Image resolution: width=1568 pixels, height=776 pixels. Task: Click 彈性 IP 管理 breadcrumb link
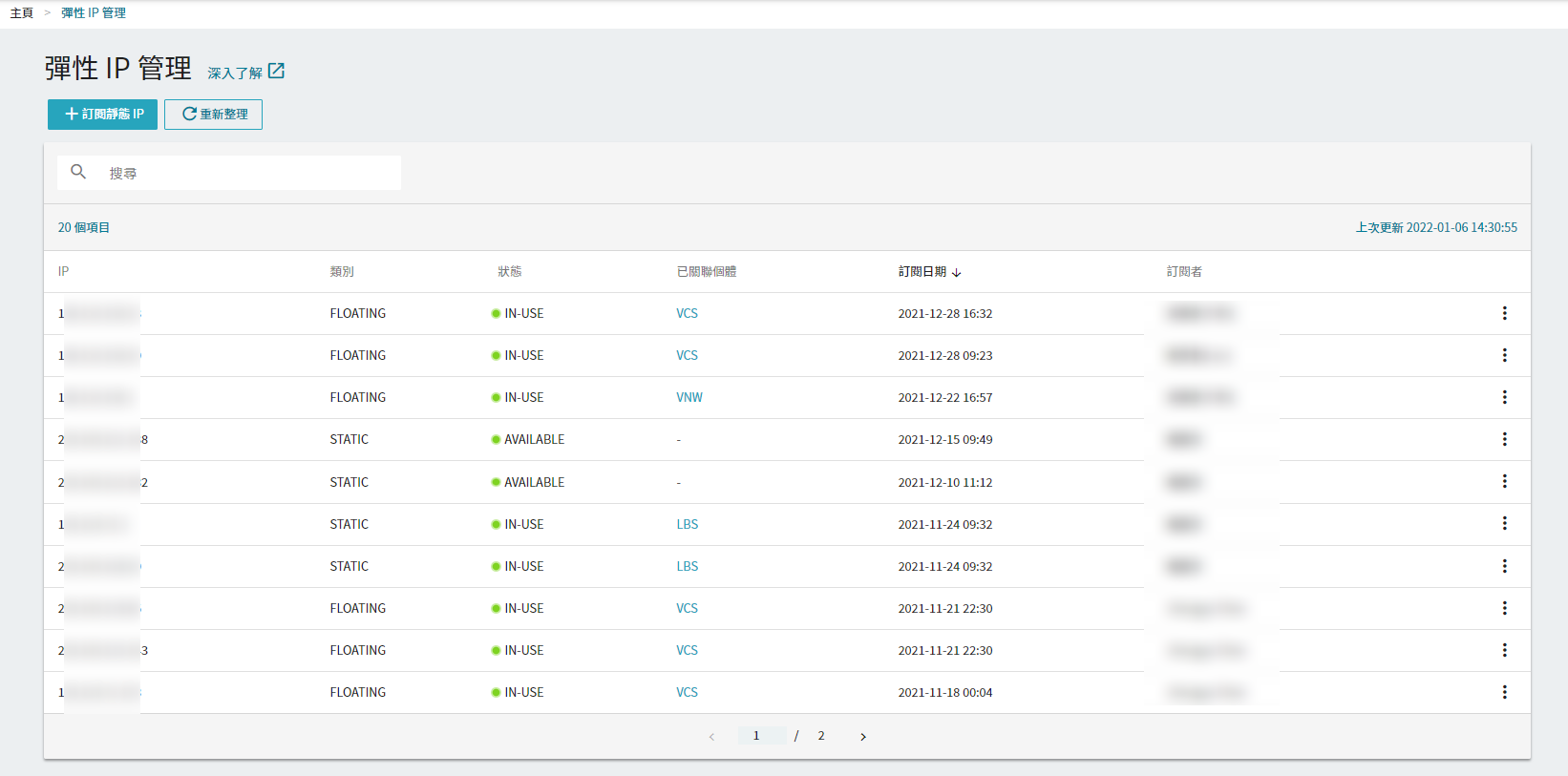94,13
